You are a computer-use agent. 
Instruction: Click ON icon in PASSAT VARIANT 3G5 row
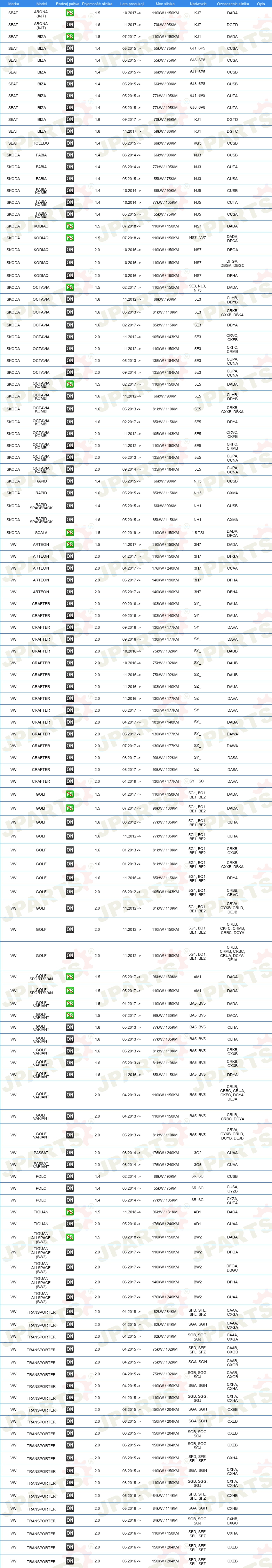pyautogui.click(x=70, y=1165)
